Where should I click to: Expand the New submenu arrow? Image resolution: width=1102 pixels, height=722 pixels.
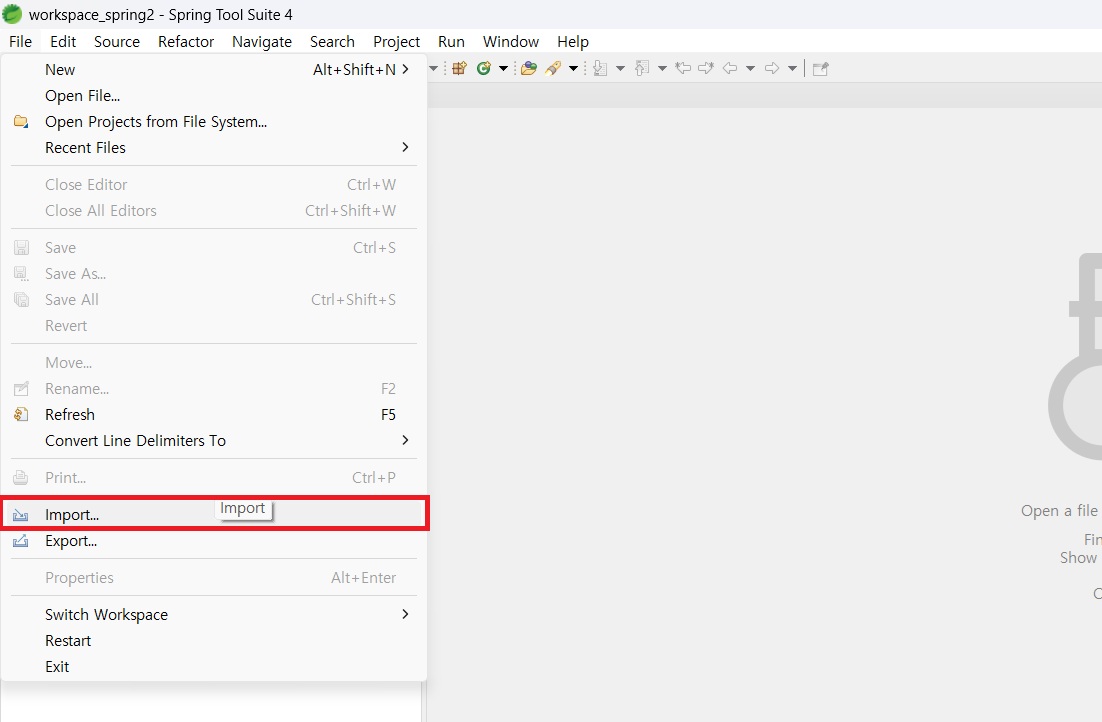(406, 69)
